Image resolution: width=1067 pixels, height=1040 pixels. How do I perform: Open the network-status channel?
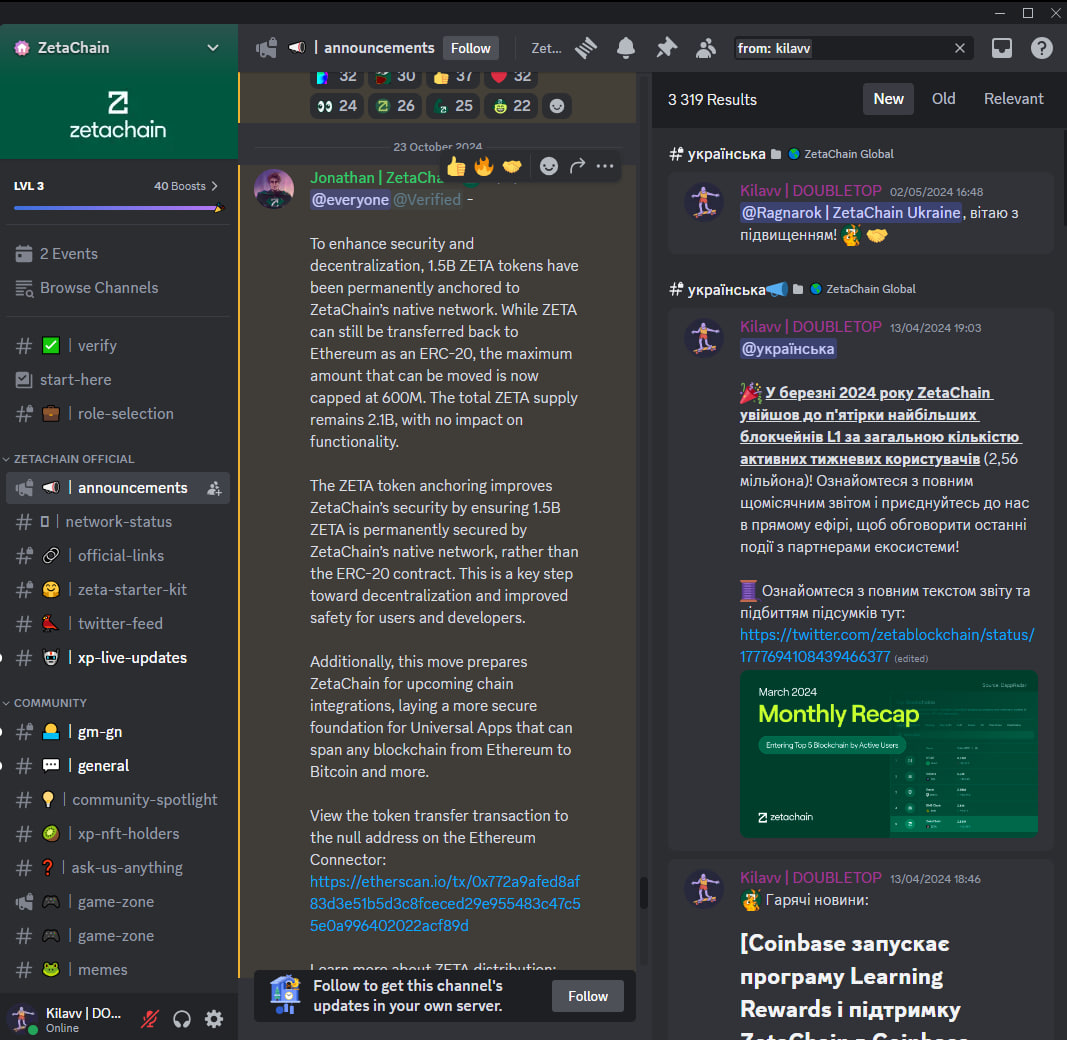point(118,522)
